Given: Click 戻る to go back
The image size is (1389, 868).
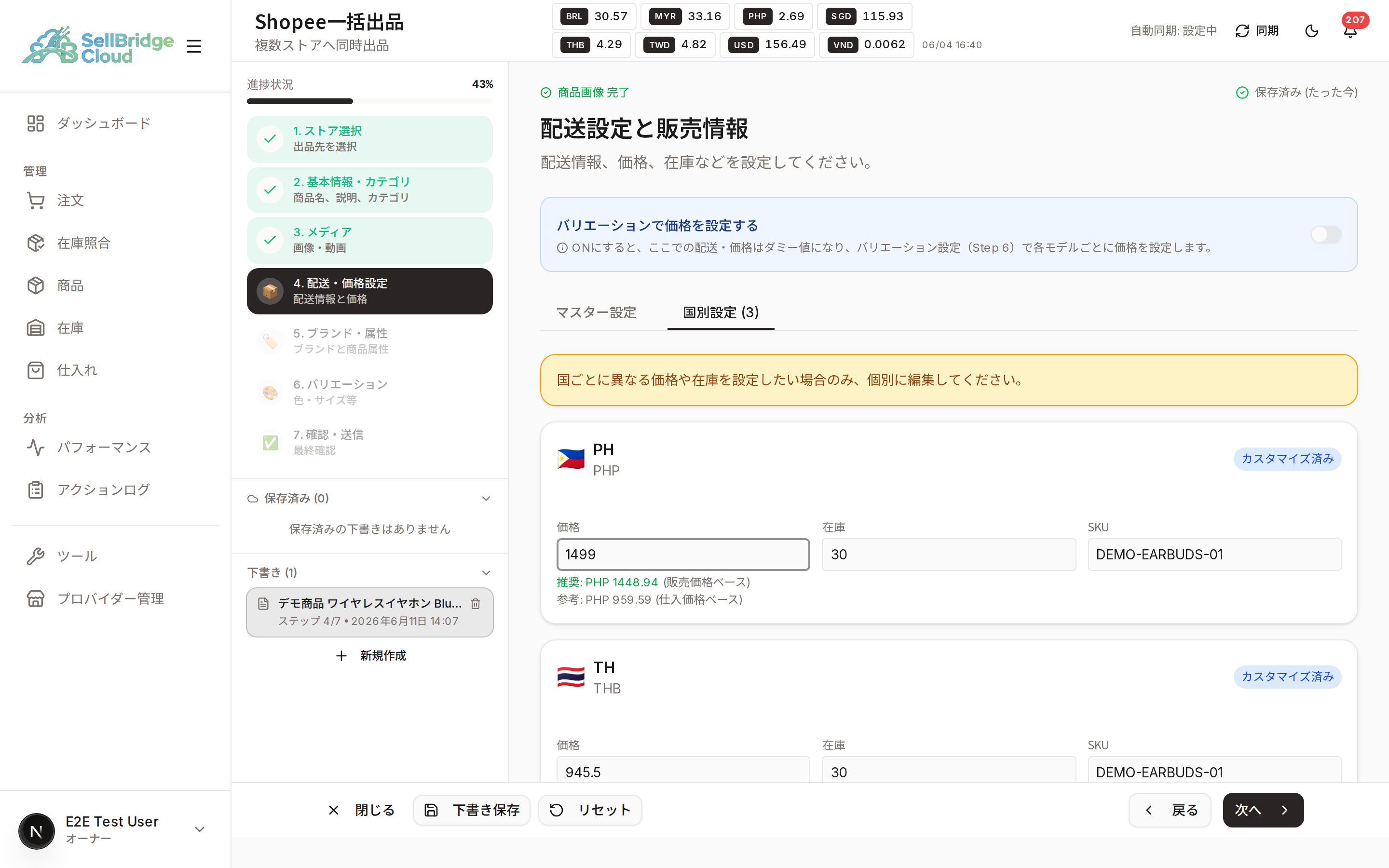Looking at the screenshot, I should [x=1170, y=810].
